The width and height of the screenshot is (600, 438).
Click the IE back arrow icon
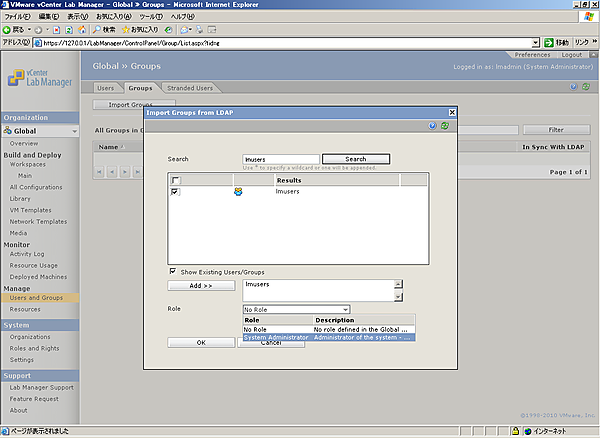(8, 29)
